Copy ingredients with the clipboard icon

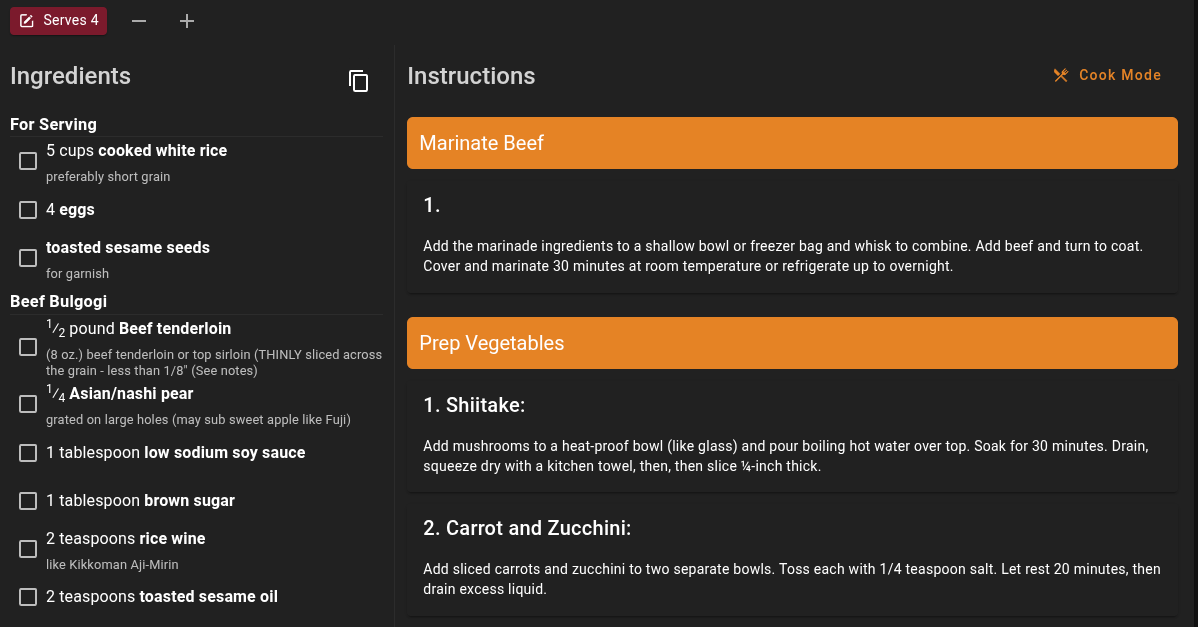pos(358,81)
